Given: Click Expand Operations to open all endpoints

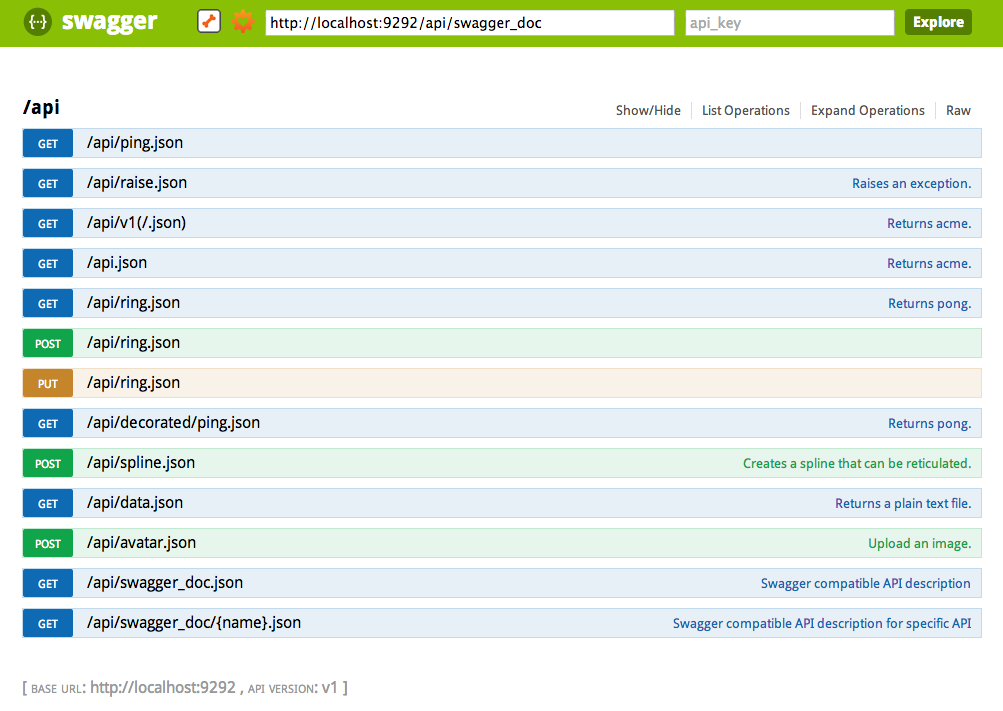Looking at the screenshot, I should click(867, 110).
